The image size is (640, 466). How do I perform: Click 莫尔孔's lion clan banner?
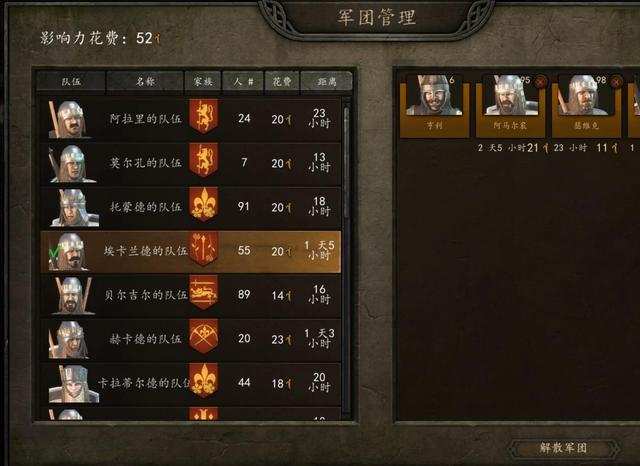point(203,160)
